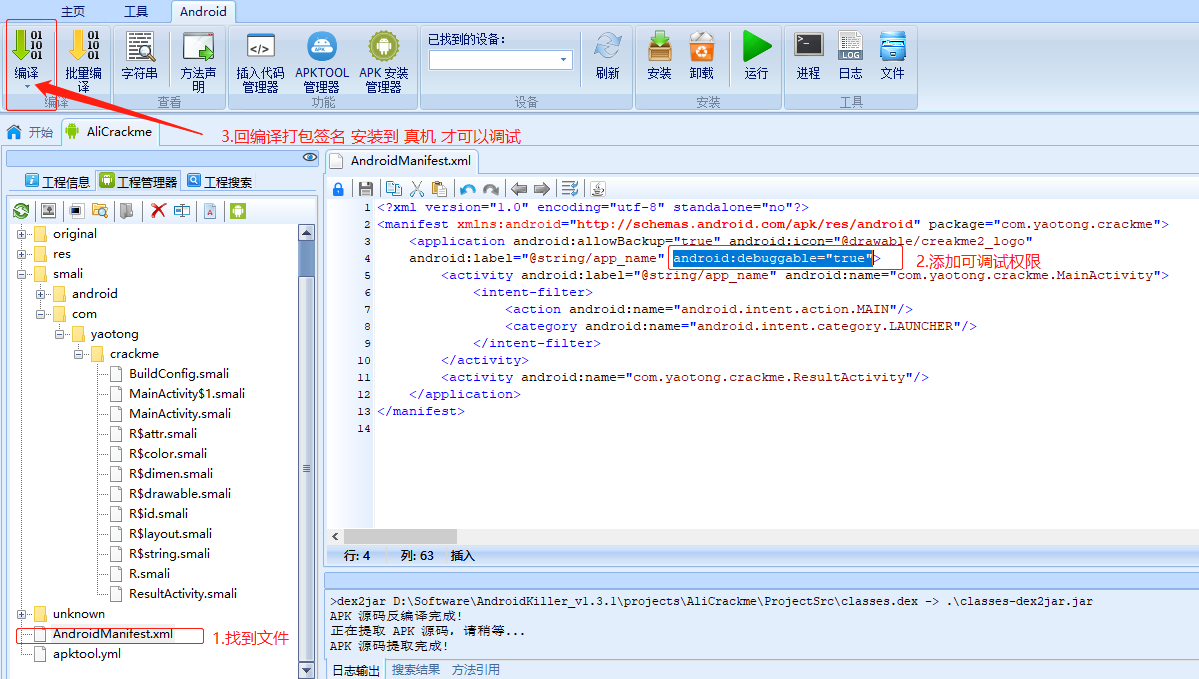
Task: Select MainActivity.smali in tree
Action: [180, 414]
